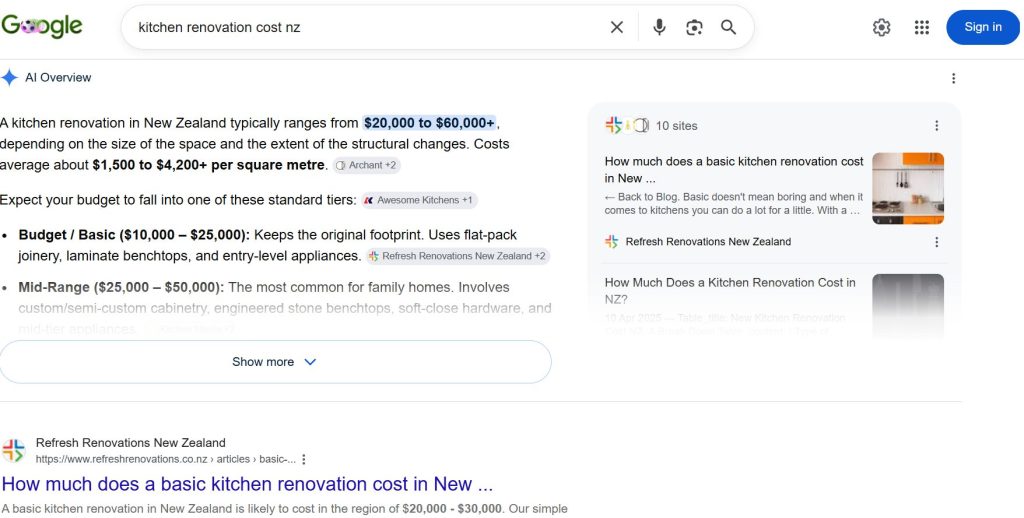Viewport: 1024px width, 518px height.
Task: Open sidebar article 'How much does a basic kitchen renovation cost'
Action: pos(734,169)
